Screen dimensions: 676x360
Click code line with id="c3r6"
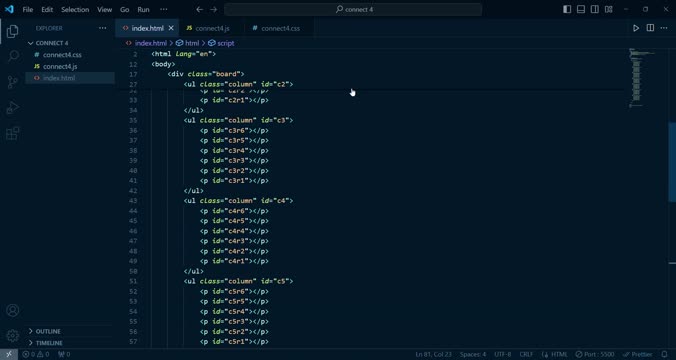pyautogui.click(x=234, y=130)
